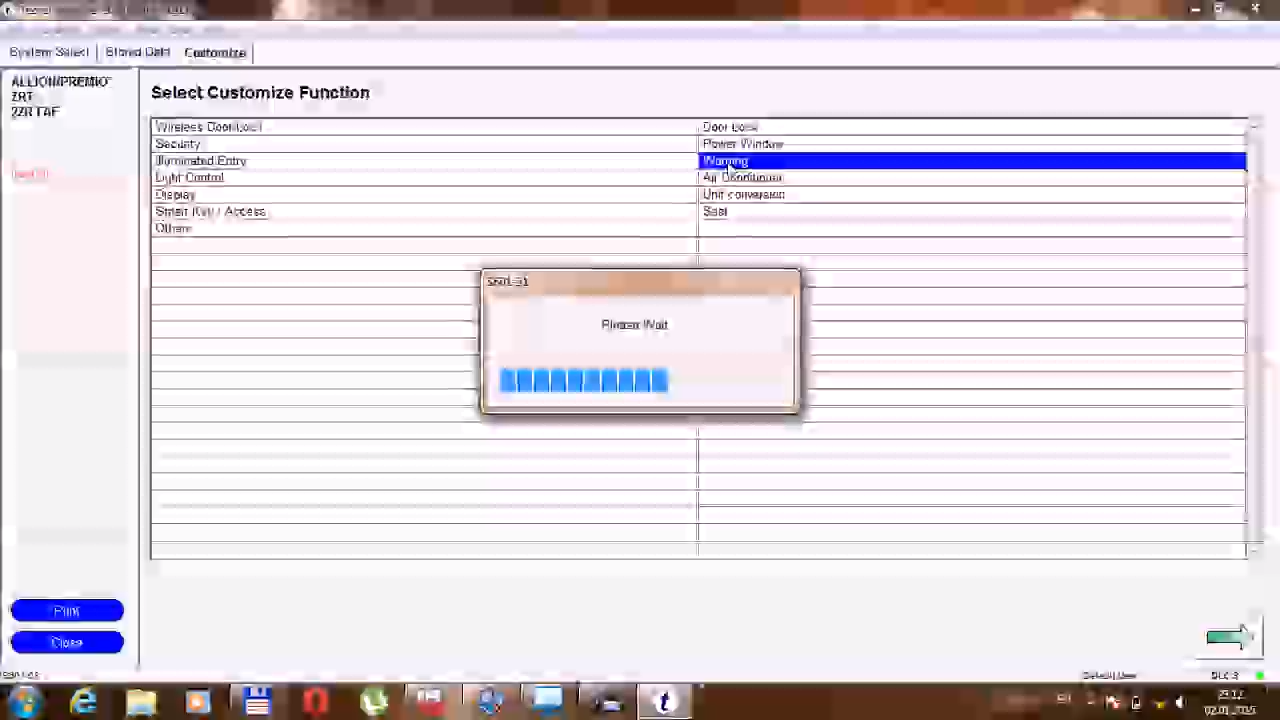Select the Display function row

[x=424, y=195]
